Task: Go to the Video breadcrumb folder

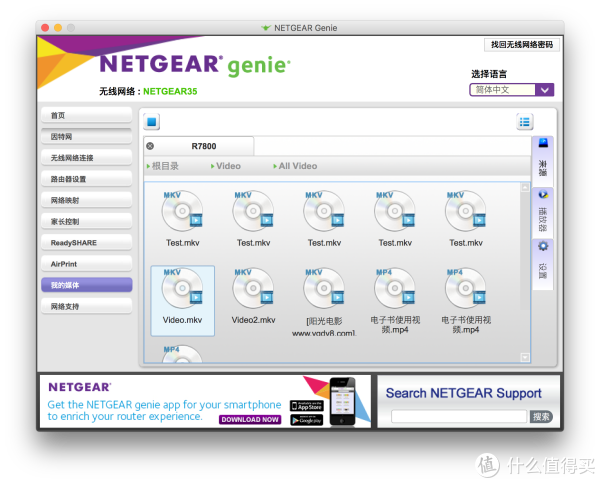Action: [x=226, y=166]
